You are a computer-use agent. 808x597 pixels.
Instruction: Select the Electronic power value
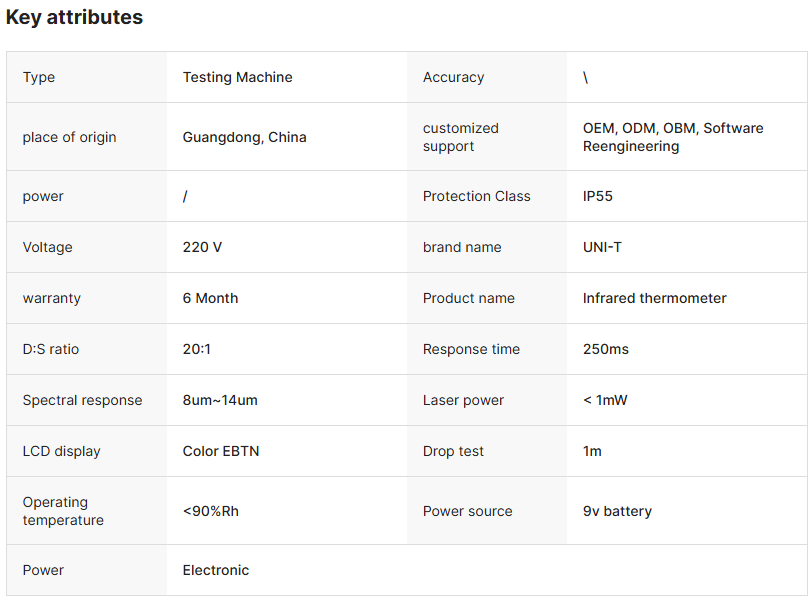(216, 570)
